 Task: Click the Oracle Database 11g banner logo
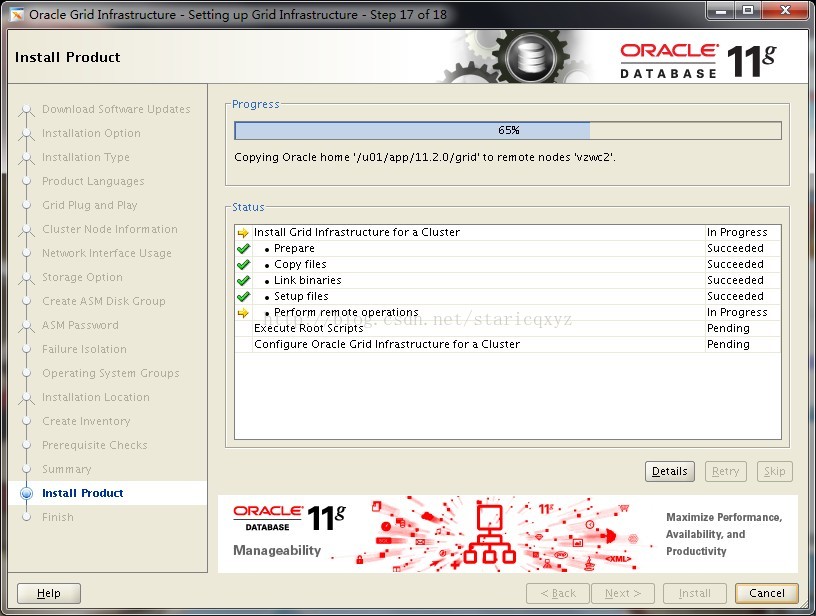289,518
